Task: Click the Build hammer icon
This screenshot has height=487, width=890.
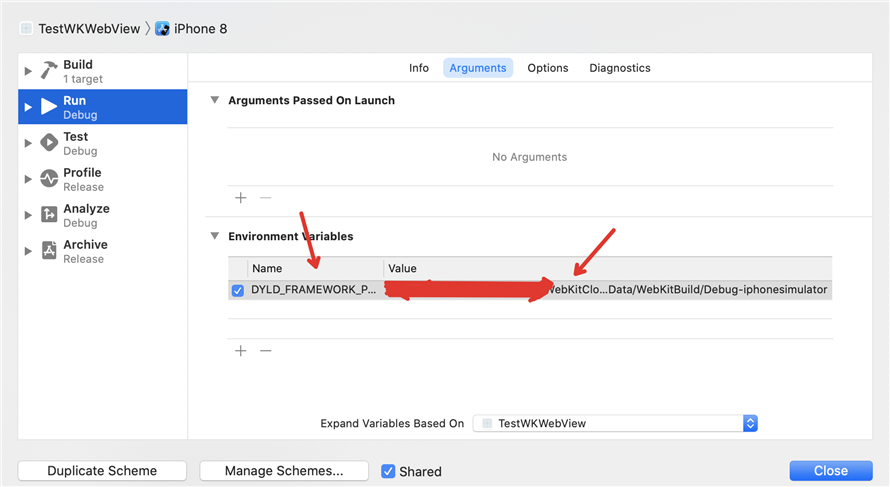Action: coord(49,71)
